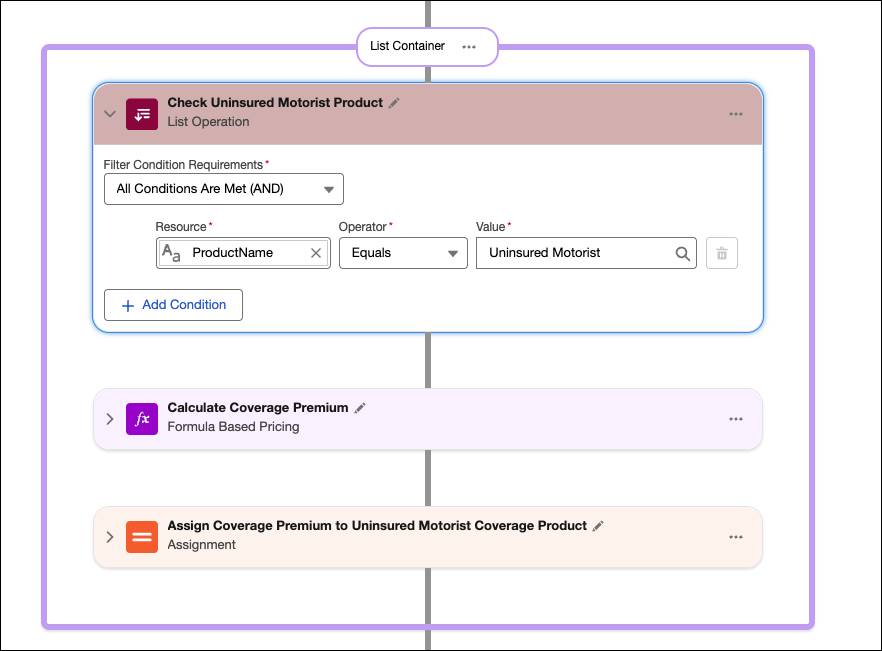
Task: Clear the ProductName resource using the X icon
Action: pos(315,253)
